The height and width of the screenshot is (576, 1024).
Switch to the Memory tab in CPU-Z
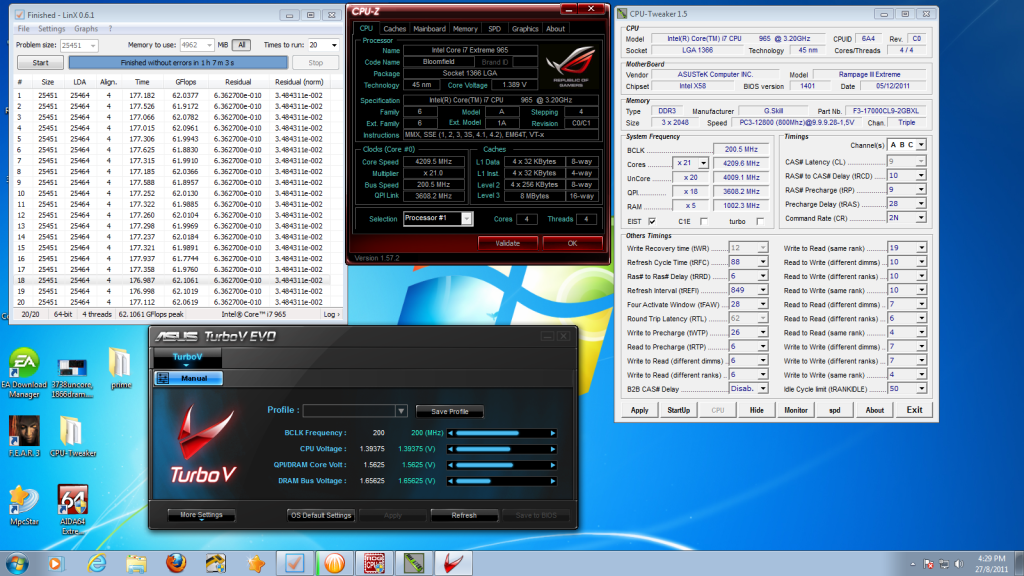coord(464,29)
